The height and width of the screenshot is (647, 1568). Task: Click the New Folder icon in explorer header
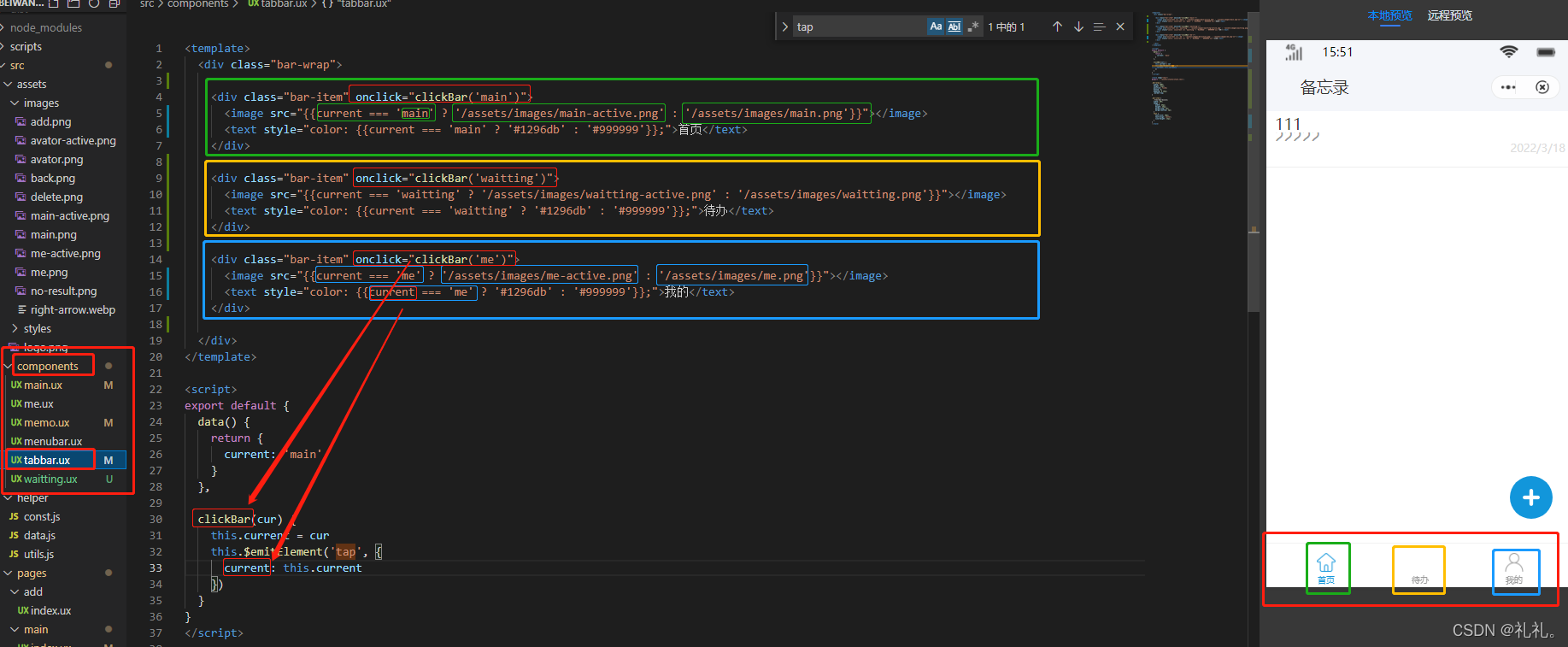point(73,3)
